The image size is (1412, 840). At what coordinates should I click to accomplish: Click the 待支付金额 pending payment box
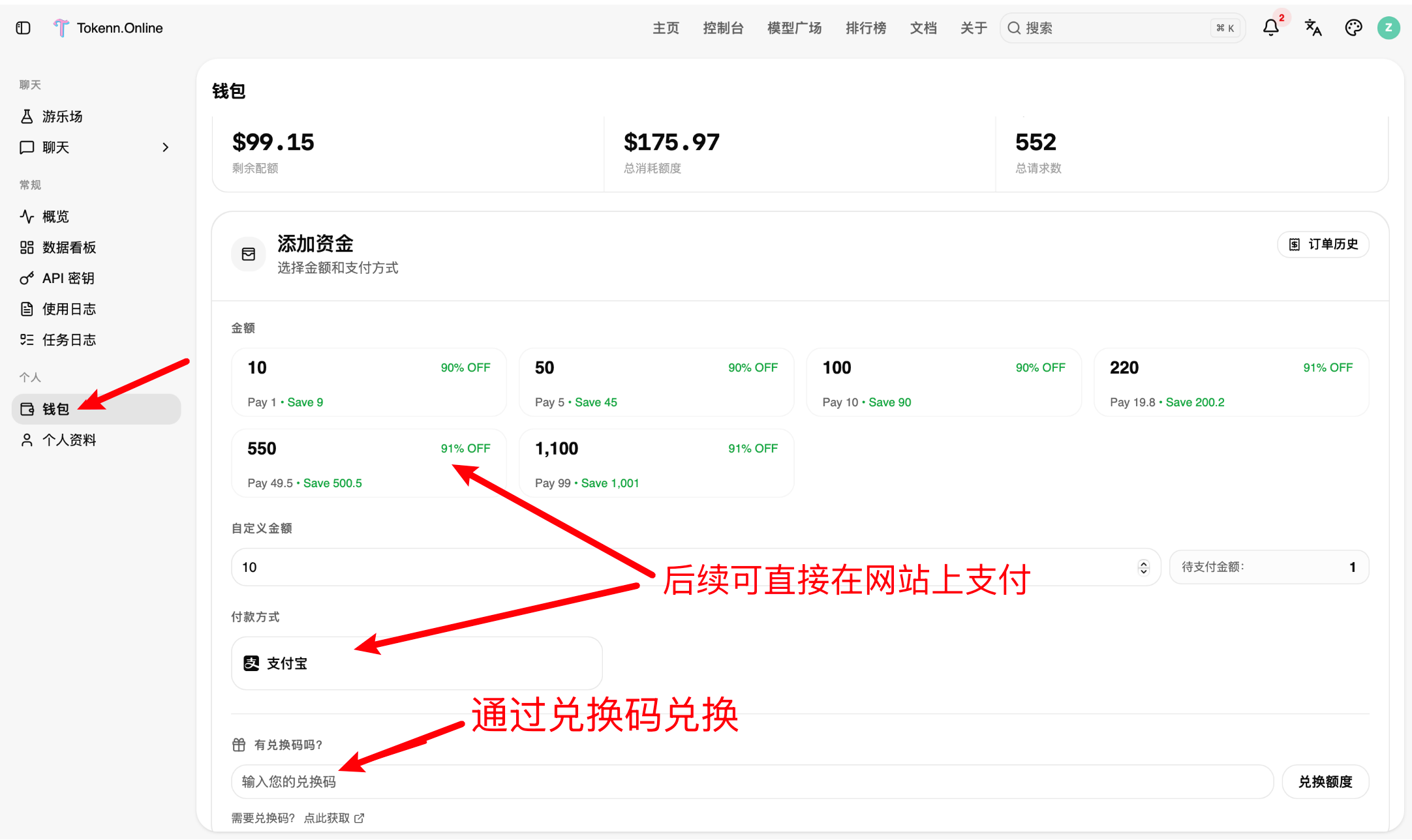[x=1269, y=567]
